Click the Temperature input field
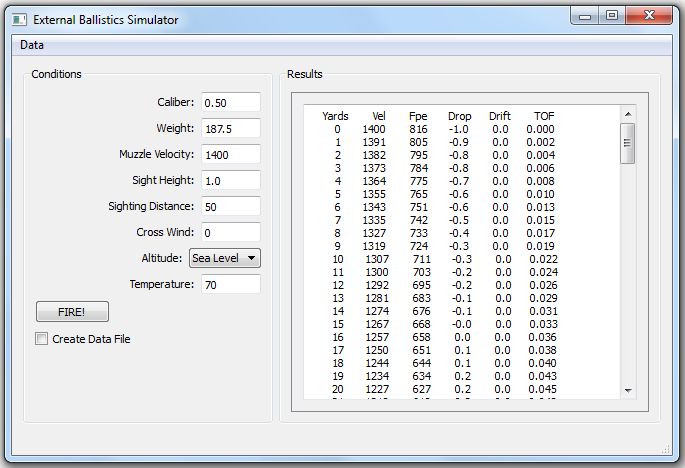This screenshot has width=685, height=468. [x=231, y=284]
